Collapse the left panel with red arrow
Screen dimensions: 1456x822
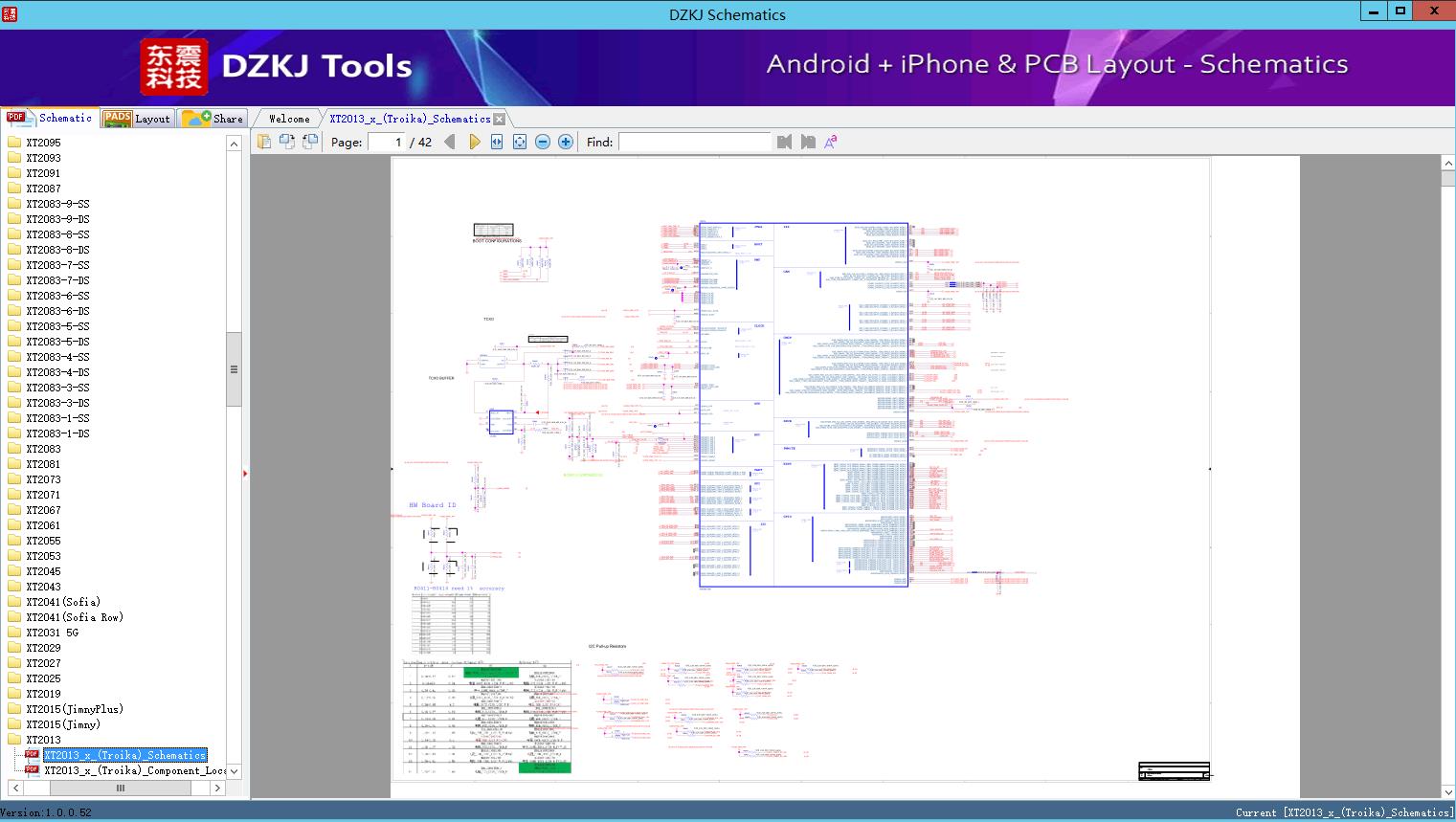point(245,473)
